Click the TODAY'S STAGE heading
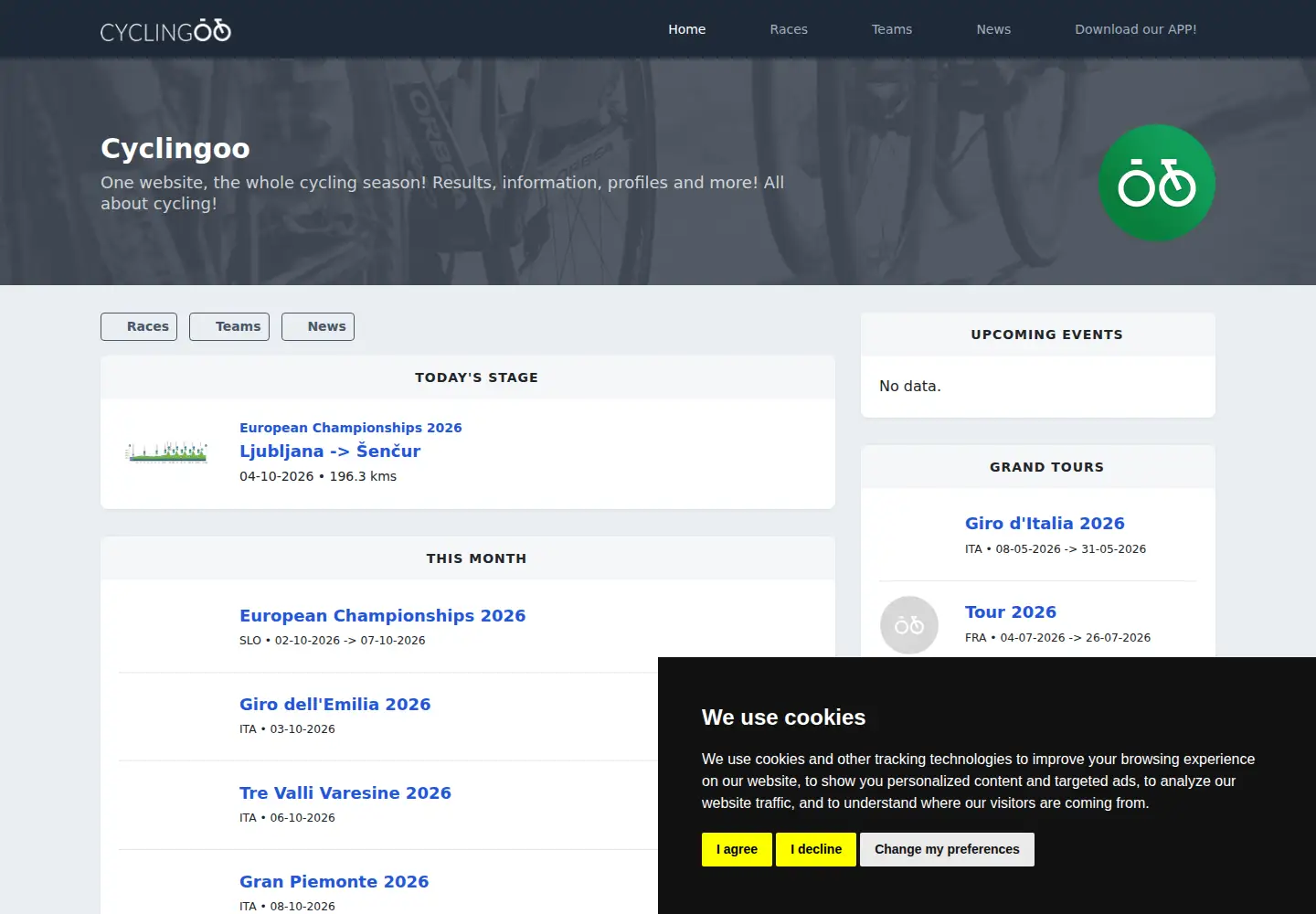Image resolution: width=1316 pixels, height=914 pixels. tap(477, 377)
